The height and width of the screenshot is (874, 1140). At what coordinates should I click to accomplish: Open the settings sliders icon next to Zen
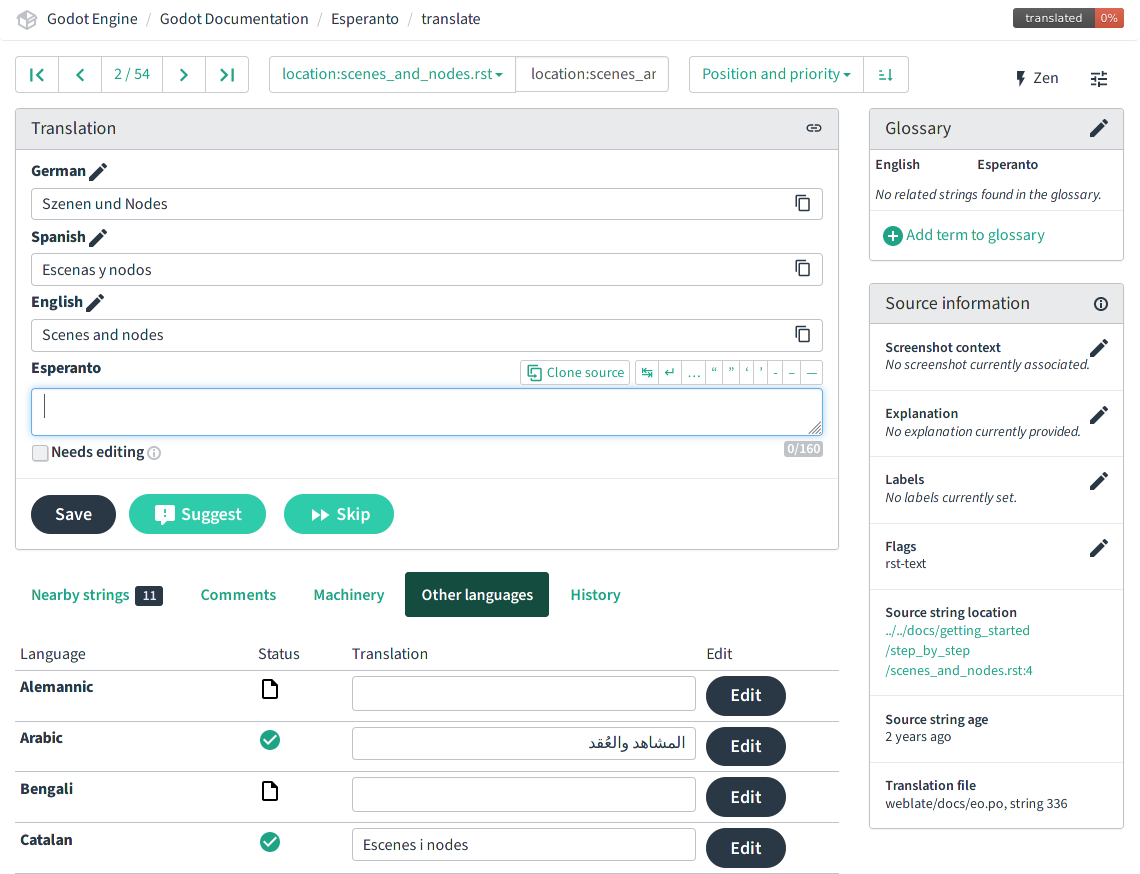pos(1099,78)
